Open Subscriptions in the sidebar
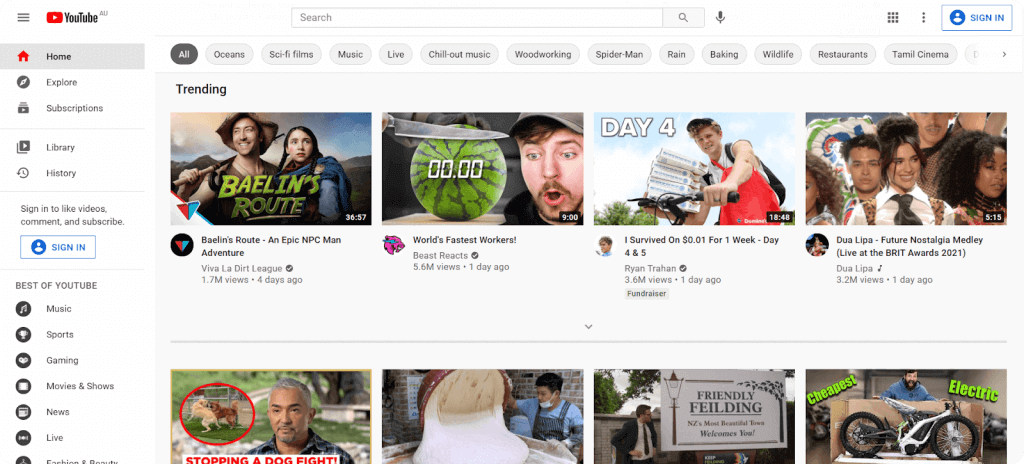Screen dimensions: 1024x464 point(72,108)
